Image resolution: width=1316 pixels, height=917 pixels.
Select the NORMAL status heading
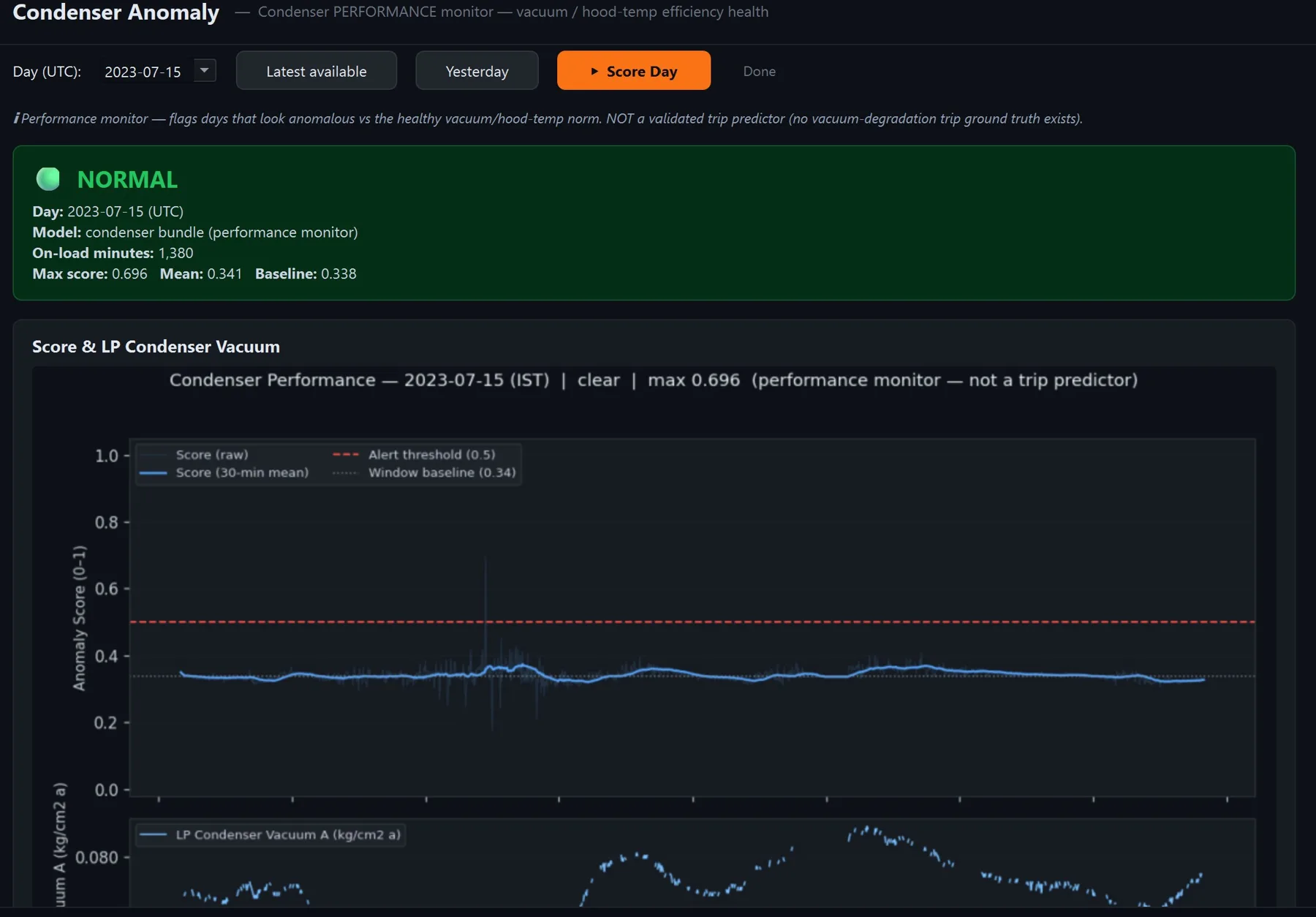pos(127,180)
